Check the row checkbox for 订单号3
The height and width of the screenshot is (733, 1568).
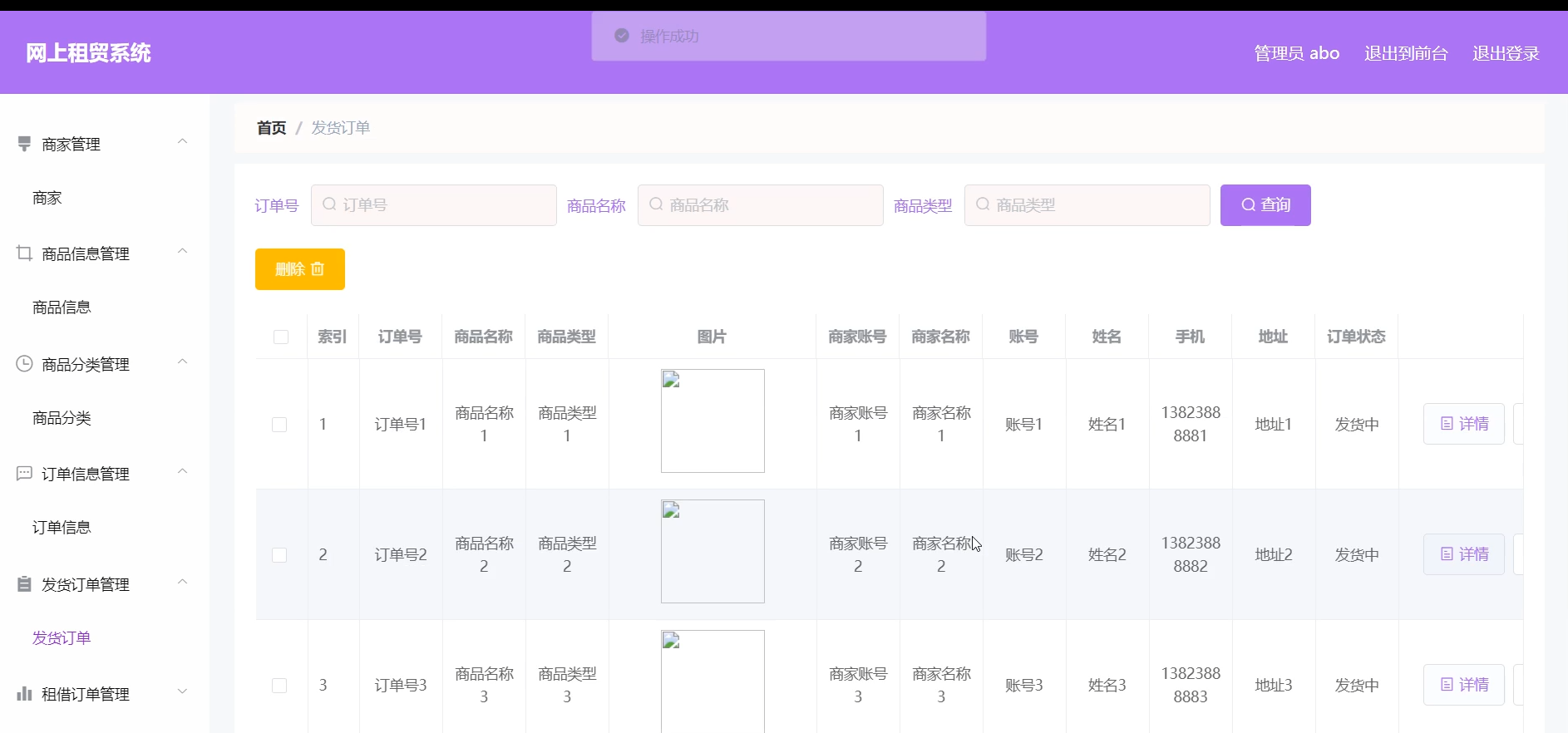(x=279, y=685)
